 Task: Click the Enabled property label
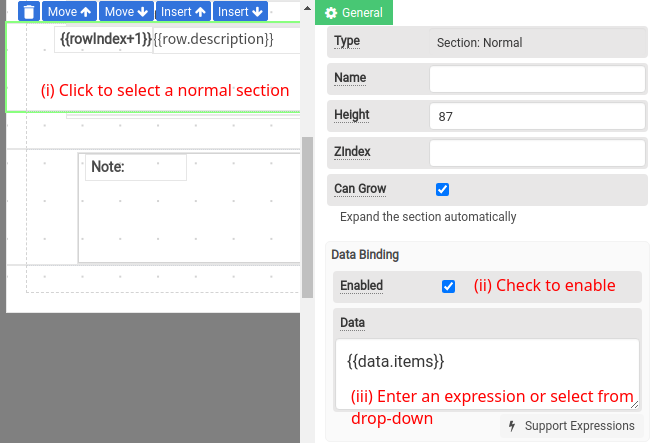[x=362, y=286]
